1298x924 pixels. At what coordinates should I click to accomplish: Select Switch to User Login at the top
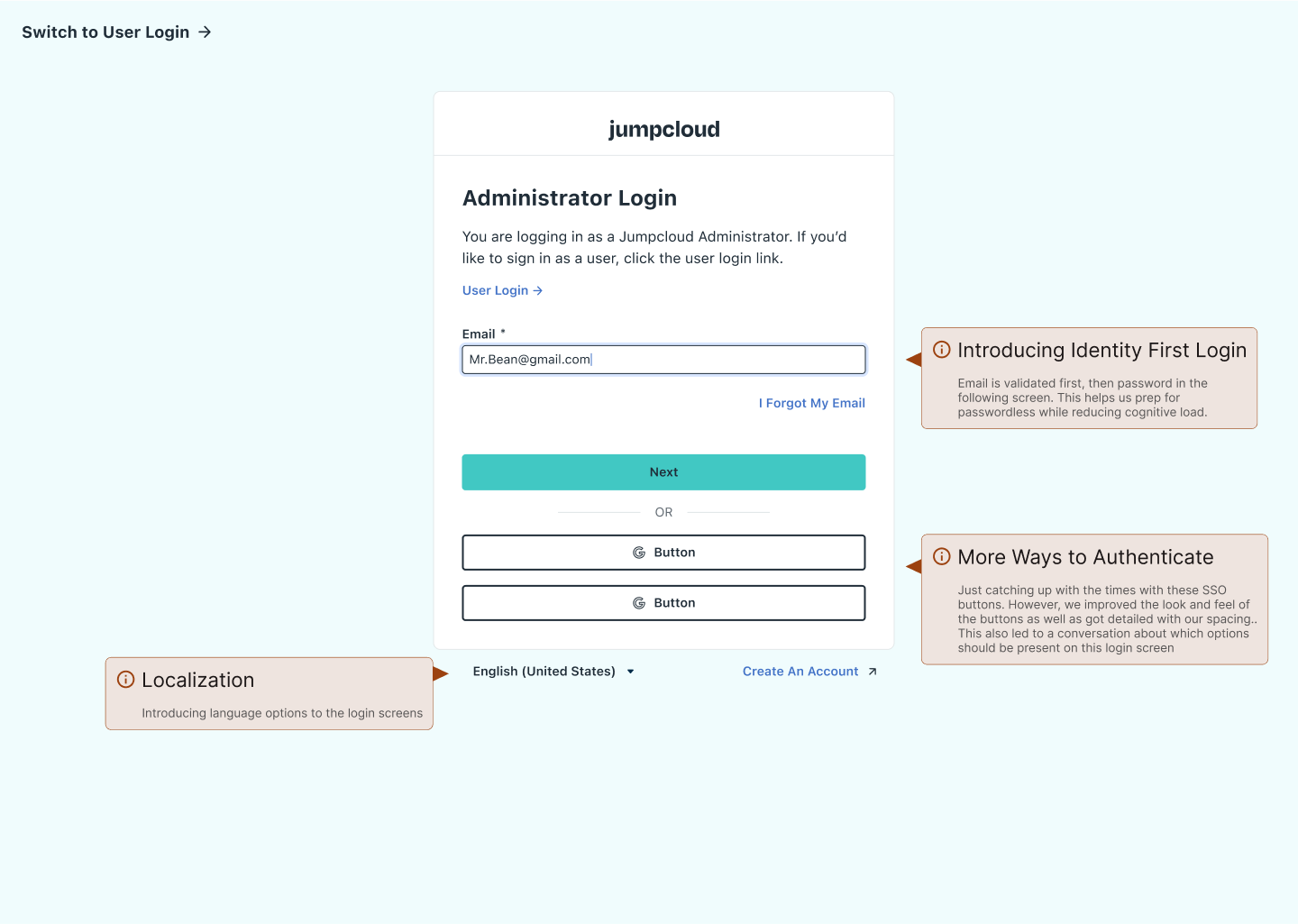[x=105, y=32]
